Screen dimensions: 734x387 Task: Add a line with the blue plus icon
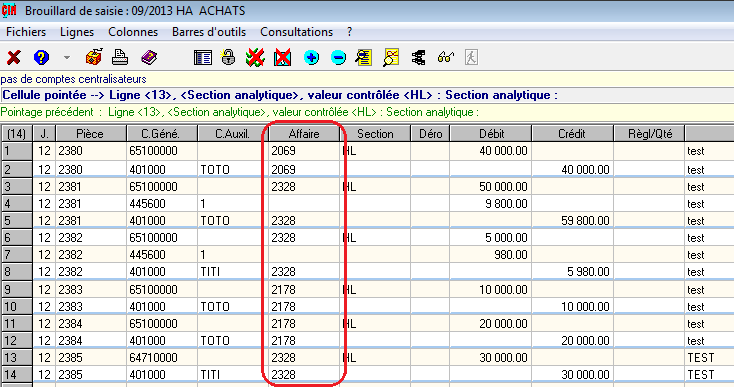[x=311, y=58]
